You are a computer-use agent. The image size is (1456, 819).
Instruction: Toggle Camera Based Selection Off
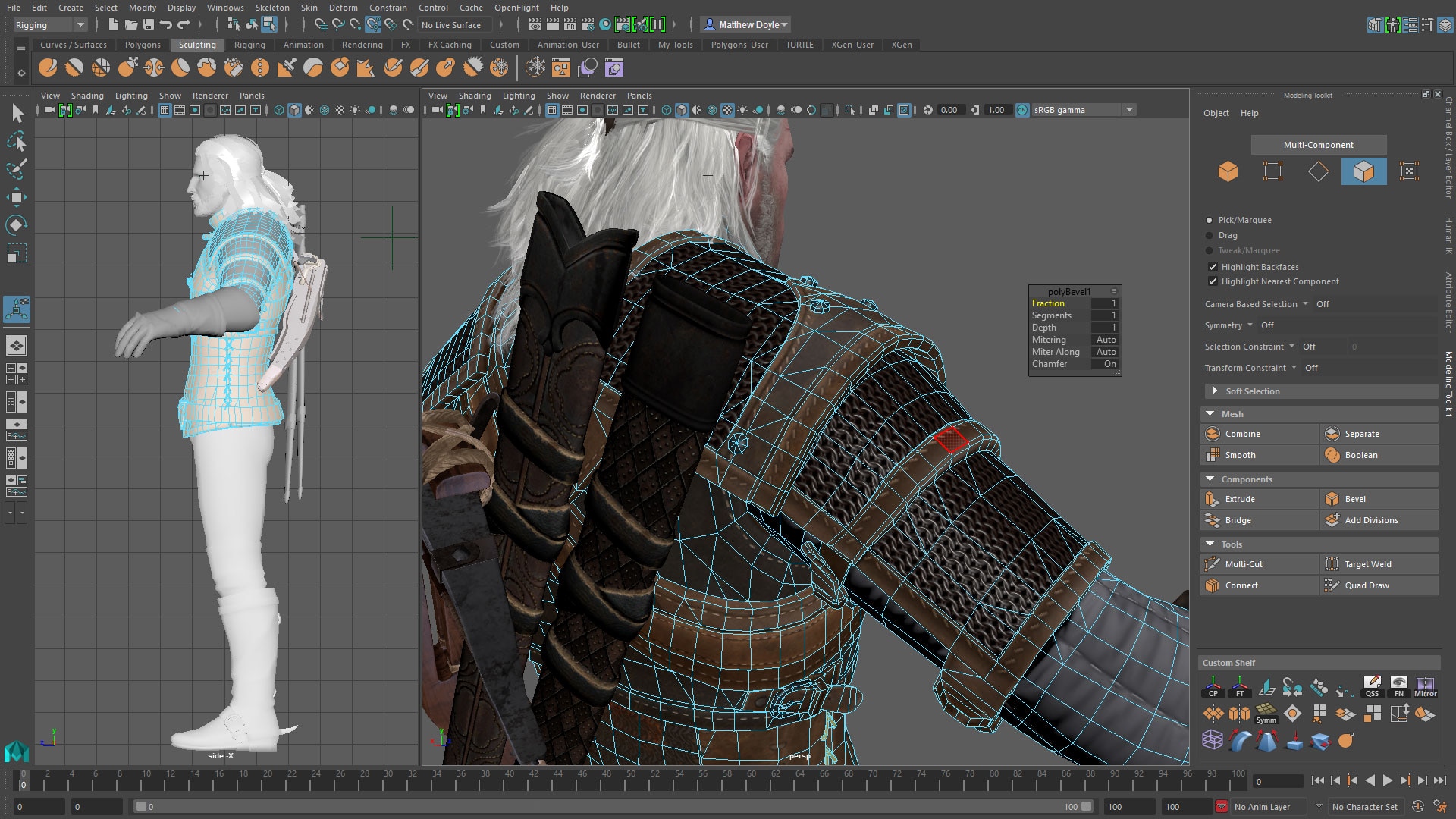coord(1322,304)
